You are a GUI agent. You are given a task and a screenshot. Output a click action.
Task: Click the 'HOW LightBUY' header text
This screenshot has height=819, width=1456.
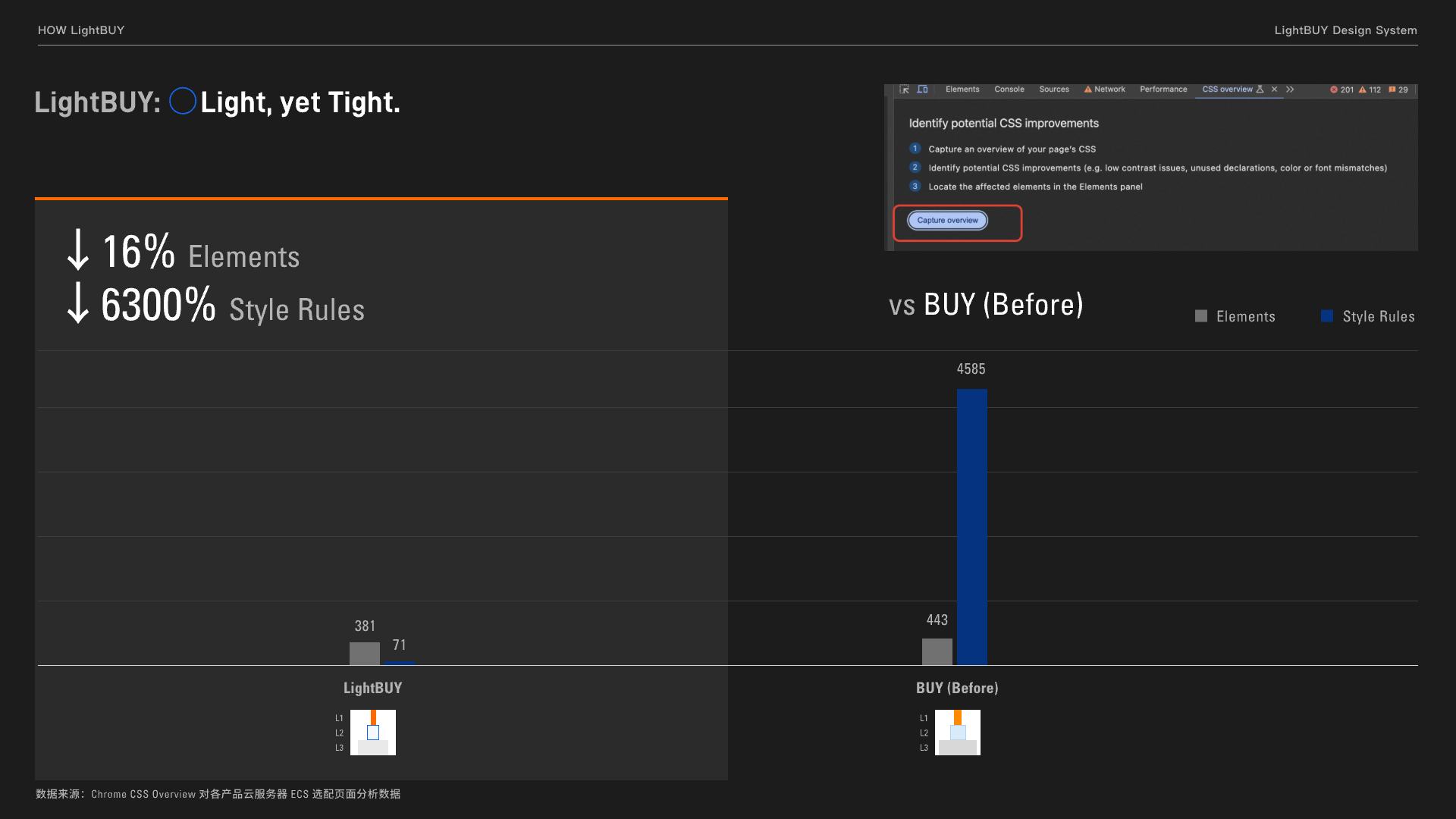tap(81, 30)
